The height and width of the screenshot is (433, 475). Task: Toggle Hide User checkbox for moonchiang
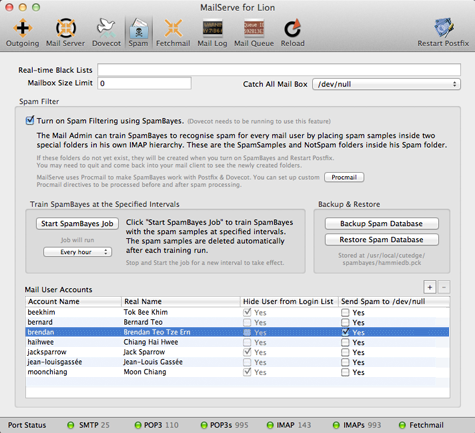(x=247, y=372)
